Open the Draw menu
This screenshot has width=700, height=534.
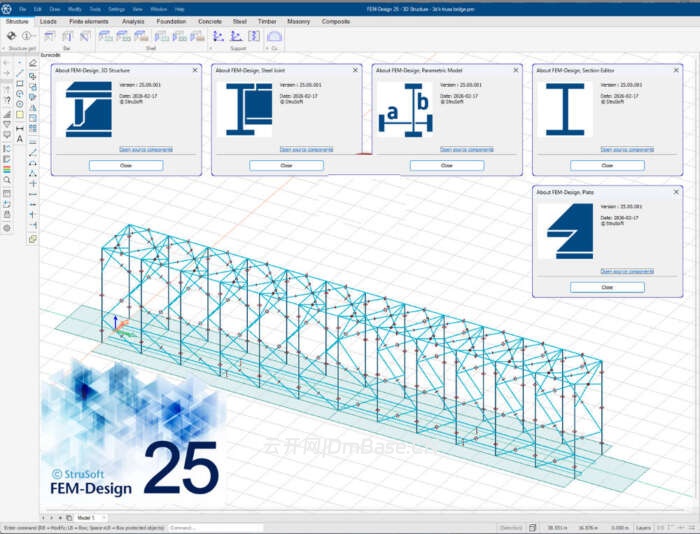pos(55,9)
